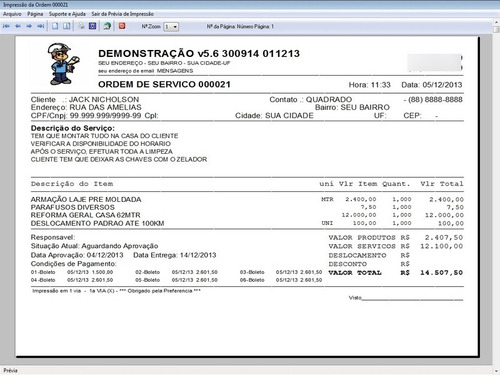Click the date 05/12/2013 in header
This screenshot has width=500, height=375.
coord(442,85)
